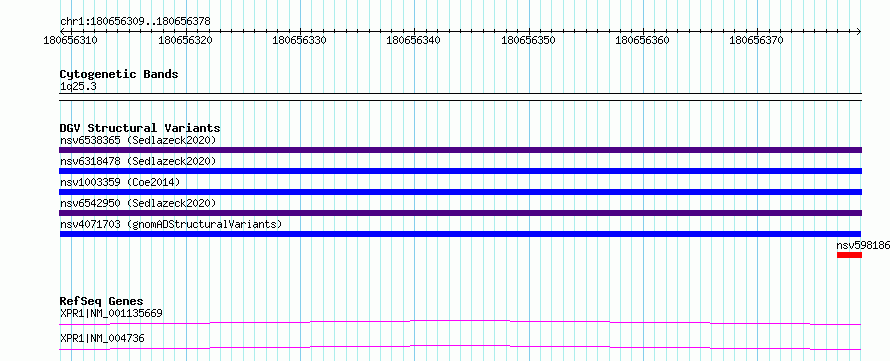Click the RefSeq Genes track heading
This screenshot has width=890, height=361.
point(102,301)
